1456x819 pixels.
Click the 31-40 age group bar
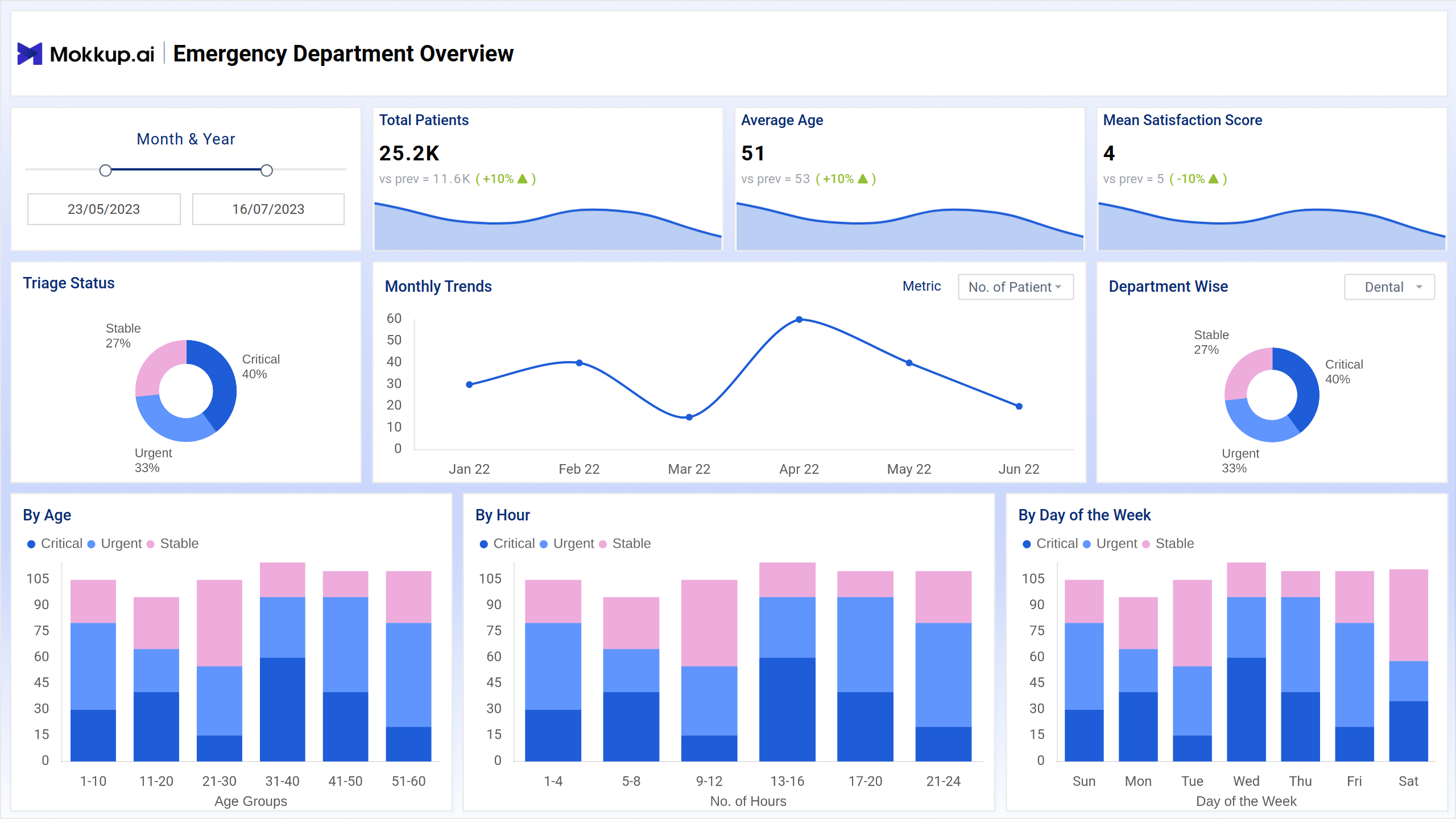coord(283,662)
